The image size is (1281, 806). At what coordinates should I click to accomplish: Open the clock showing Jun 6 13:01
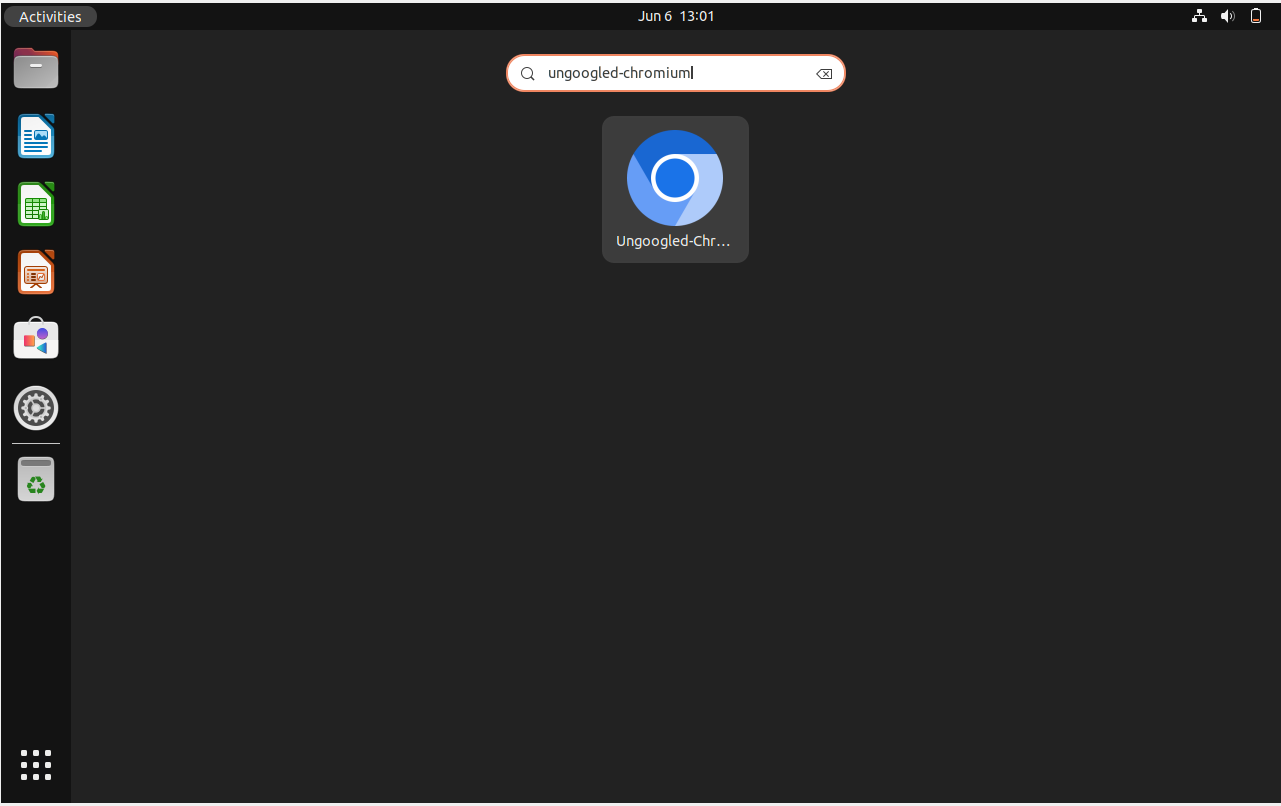[676, 16]
